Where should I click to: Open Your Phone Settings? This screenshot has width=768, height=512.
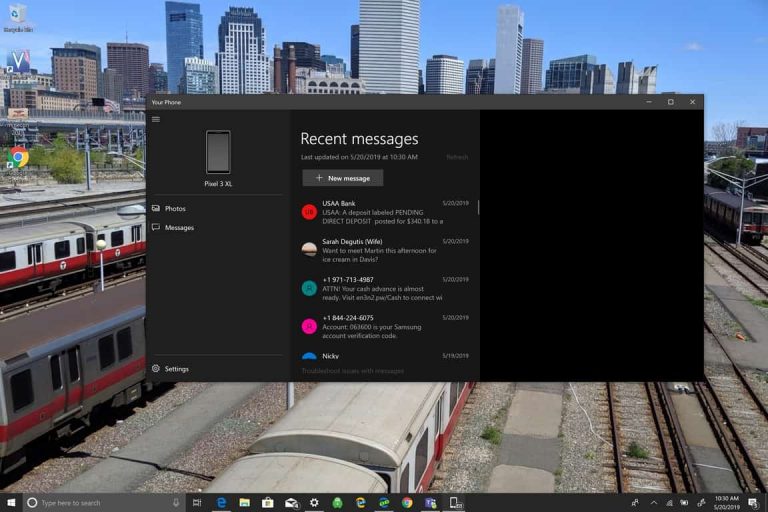pyautogui.click(x=218, y=368)
